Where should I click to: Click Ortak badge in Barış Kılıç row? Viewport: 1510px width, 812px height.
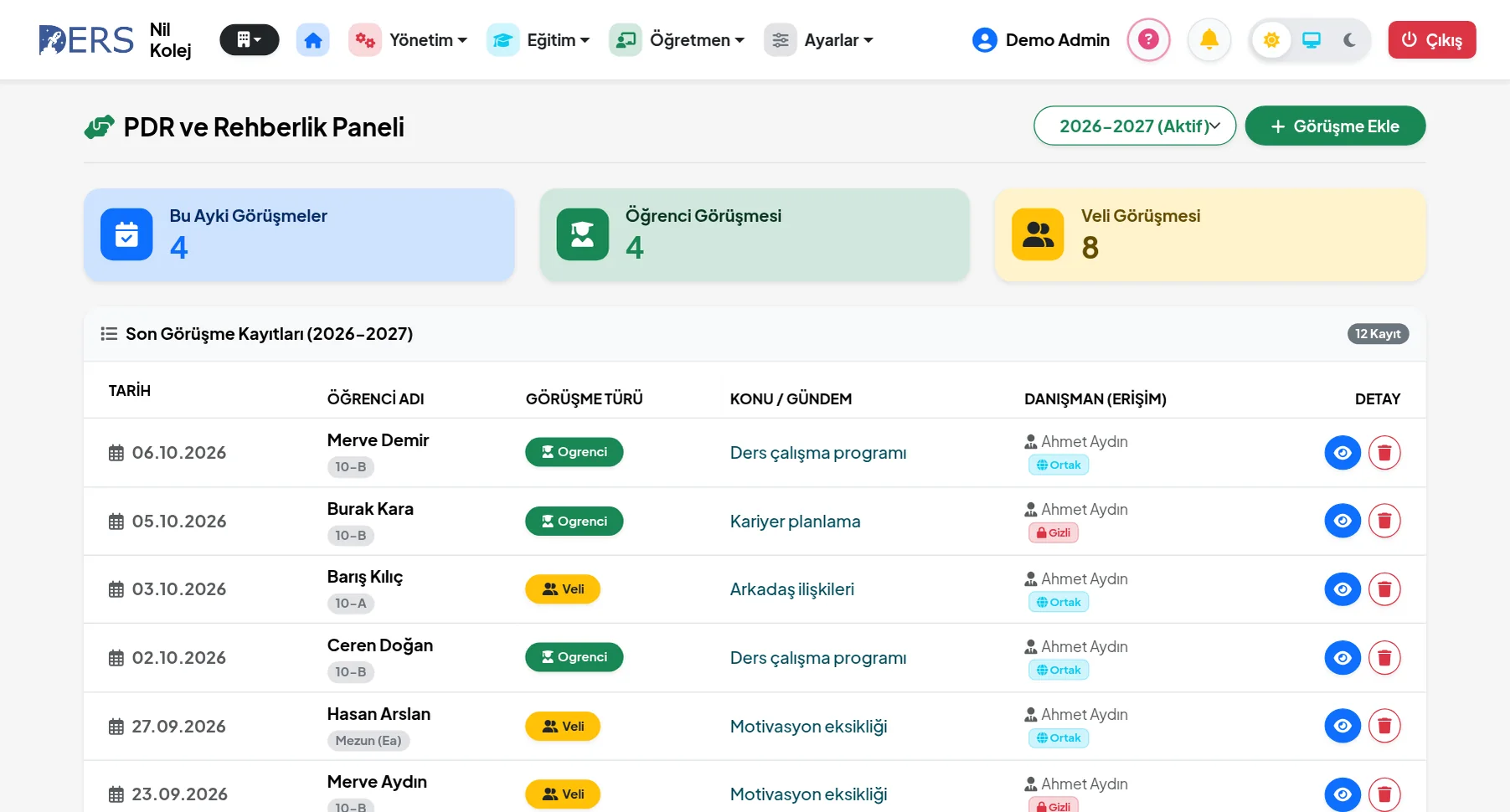pos(1059,602)
